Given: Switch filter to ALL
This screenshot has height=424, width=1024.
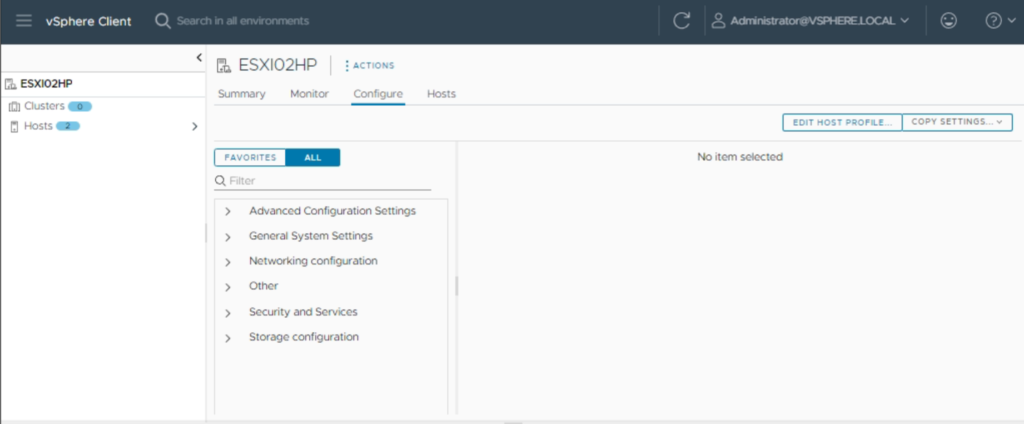Looking at the screenshot, I should click(313, 157).
